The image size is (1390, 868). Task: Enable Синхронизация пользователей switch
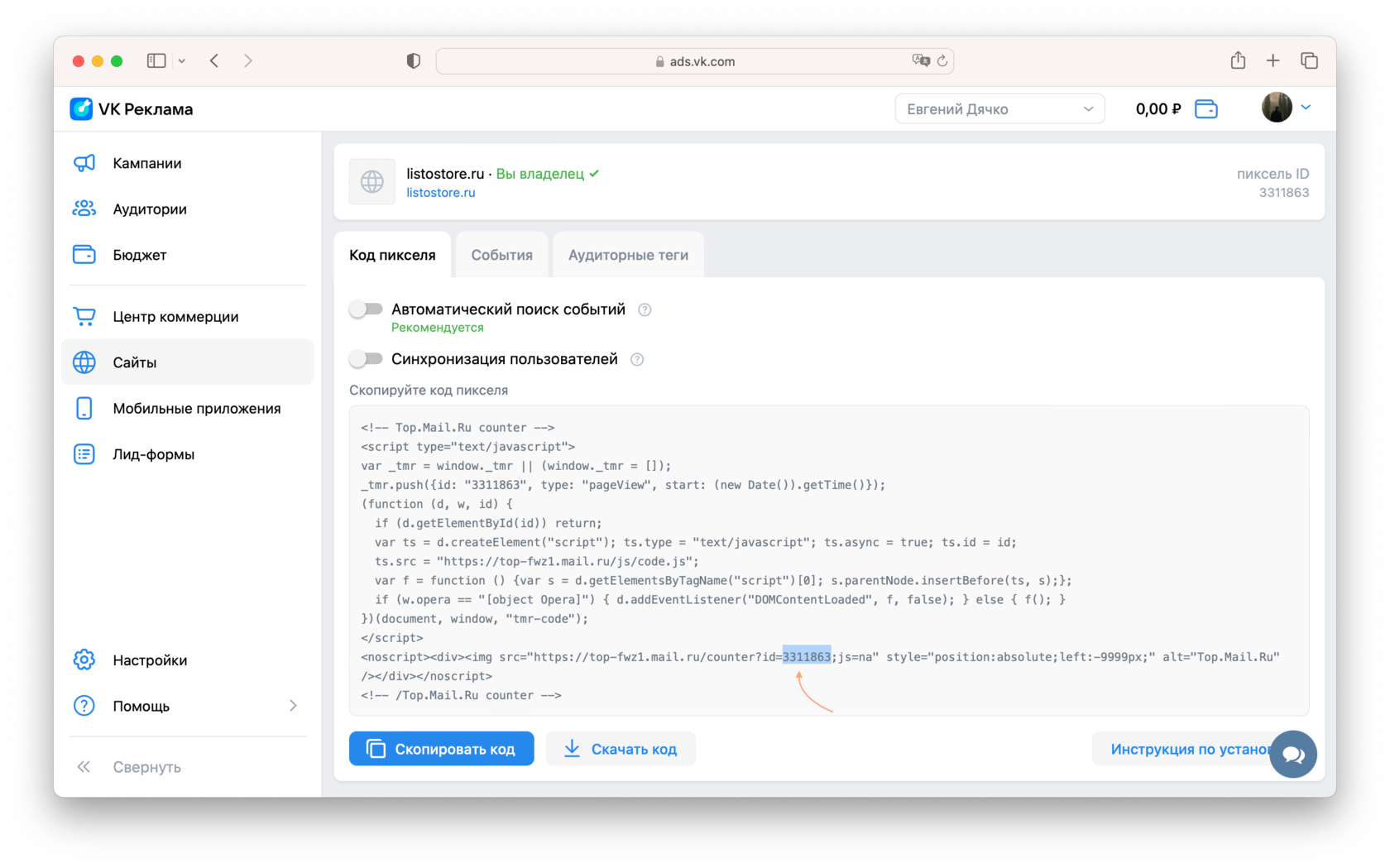coord(366,359)
